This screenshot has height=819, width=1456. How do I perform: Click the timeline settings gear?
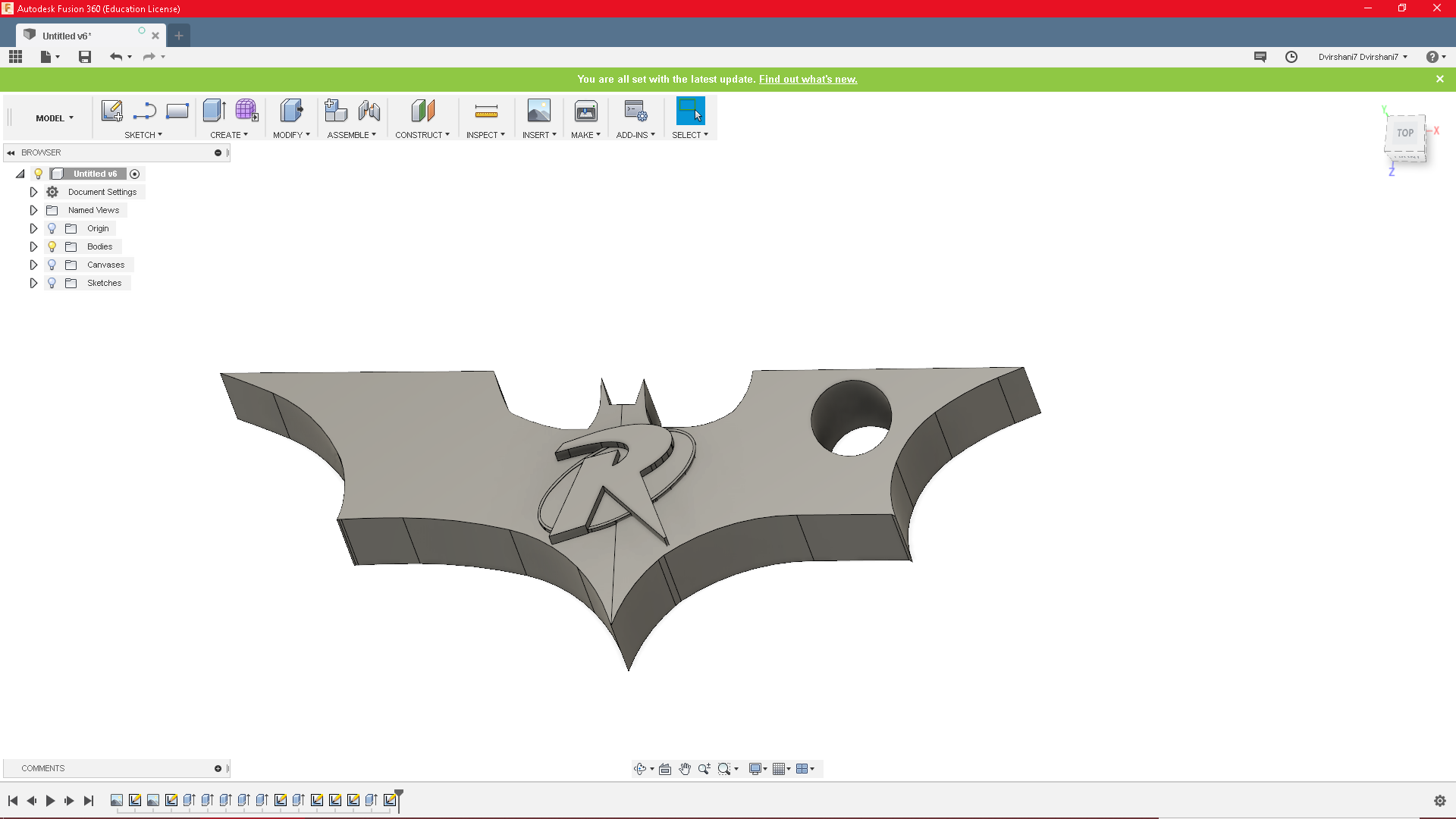1440,801
